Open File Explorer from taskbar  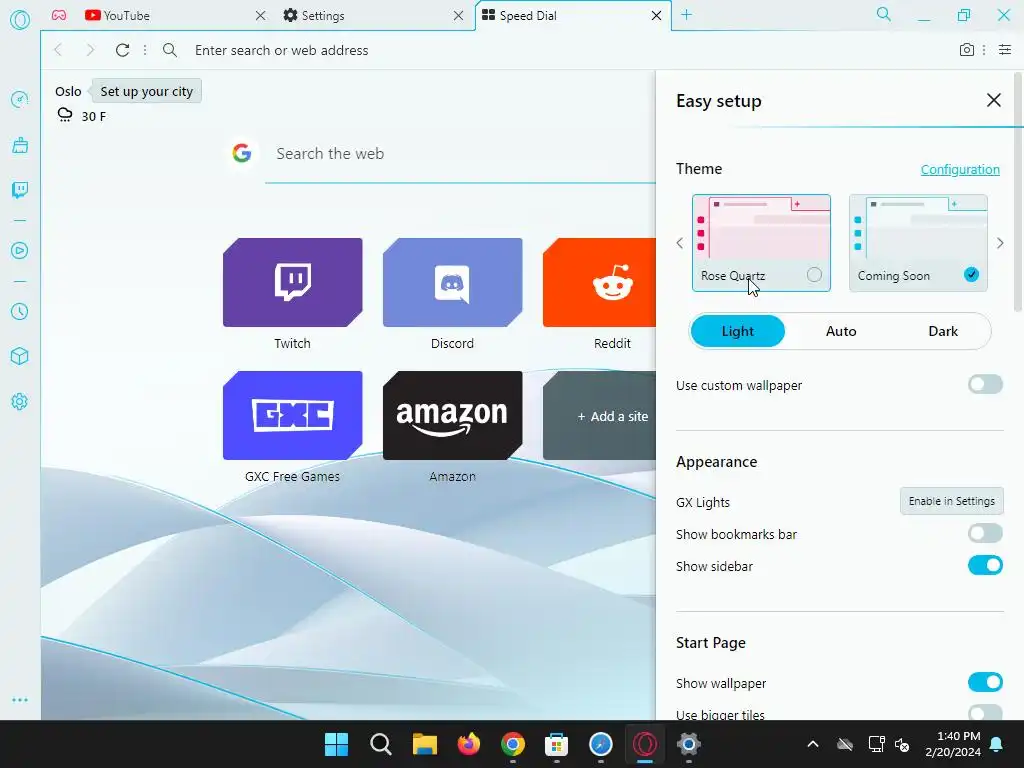[x=424, y=744]
